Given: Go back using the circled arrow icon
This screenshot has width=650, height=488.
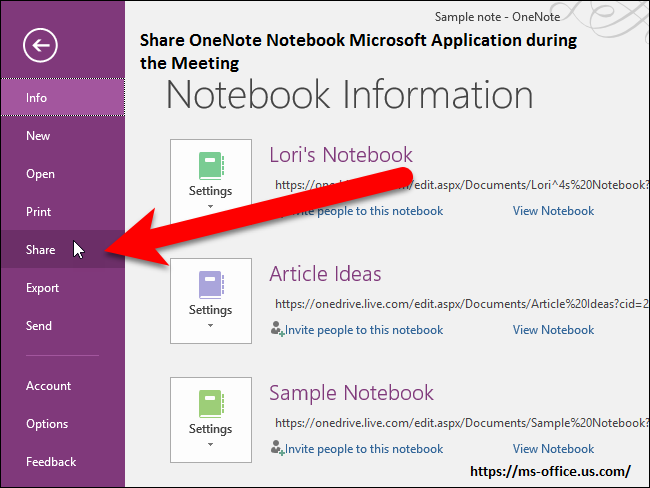Looking at the screenshot, I should (40, 45).
